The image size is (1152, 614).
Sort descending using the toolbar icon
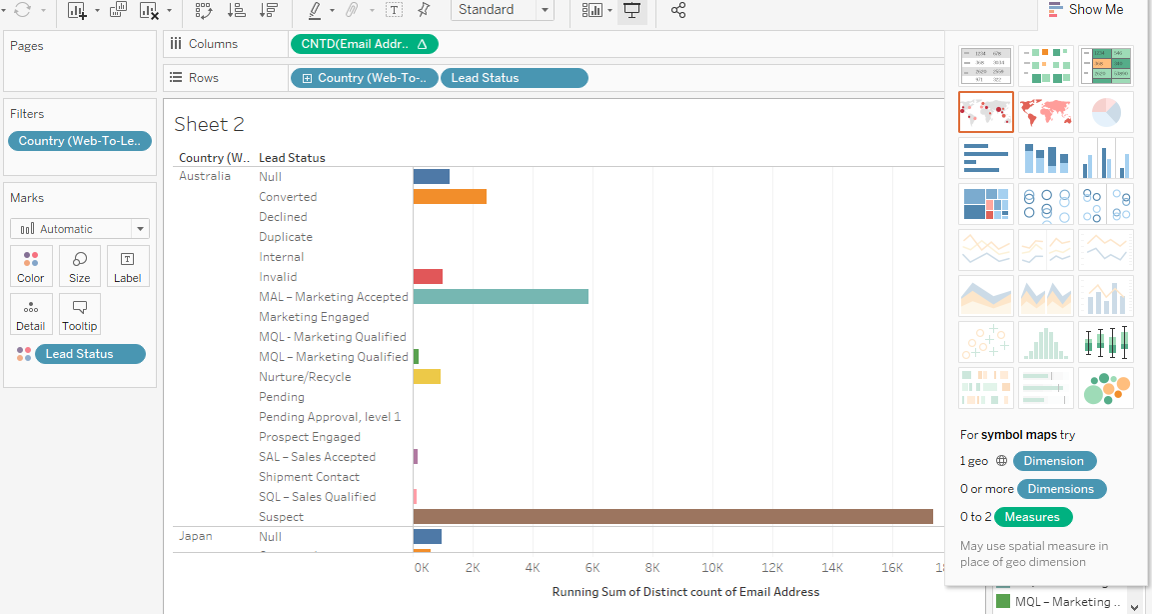click(268, 11)
